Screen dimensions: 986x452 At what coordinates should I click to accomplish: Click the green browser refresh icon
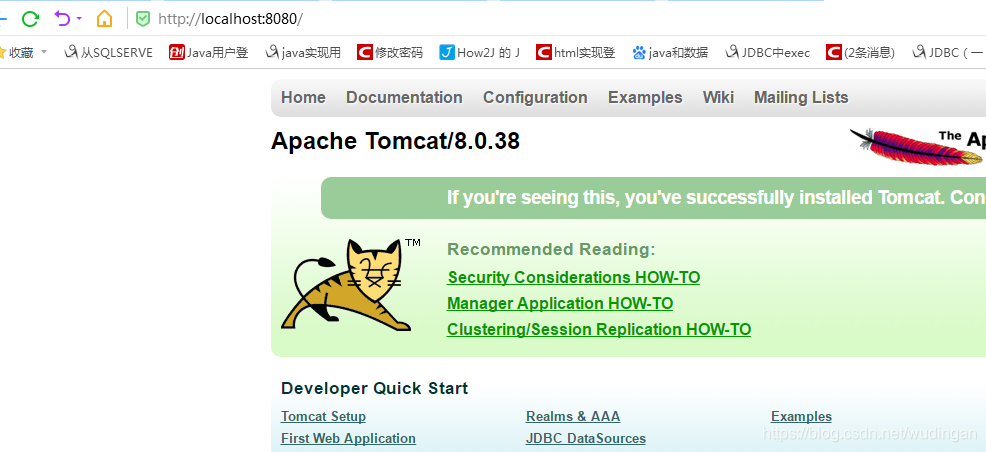point(30,19)
